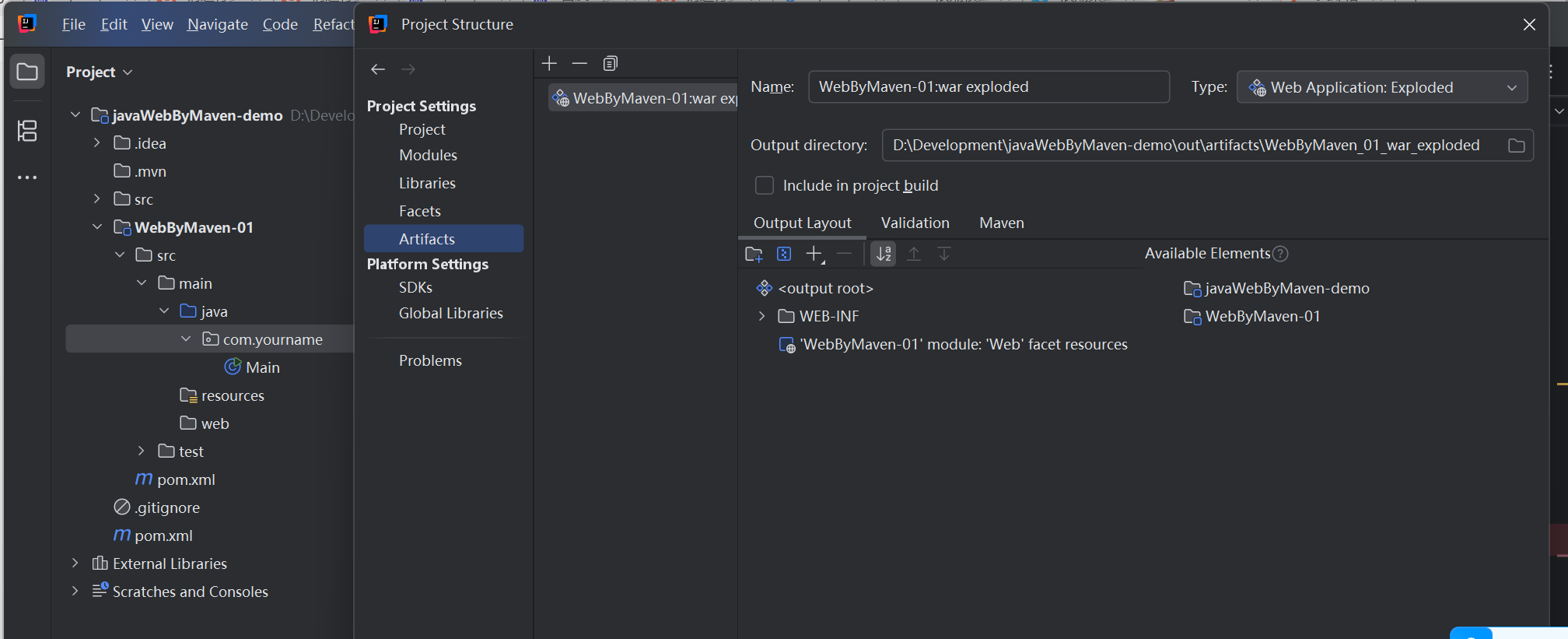The width and height of the screenshot is (1568, 639).
Task: Go to Facets settings page
Action: pyautogui.click(x=420, y=211)
